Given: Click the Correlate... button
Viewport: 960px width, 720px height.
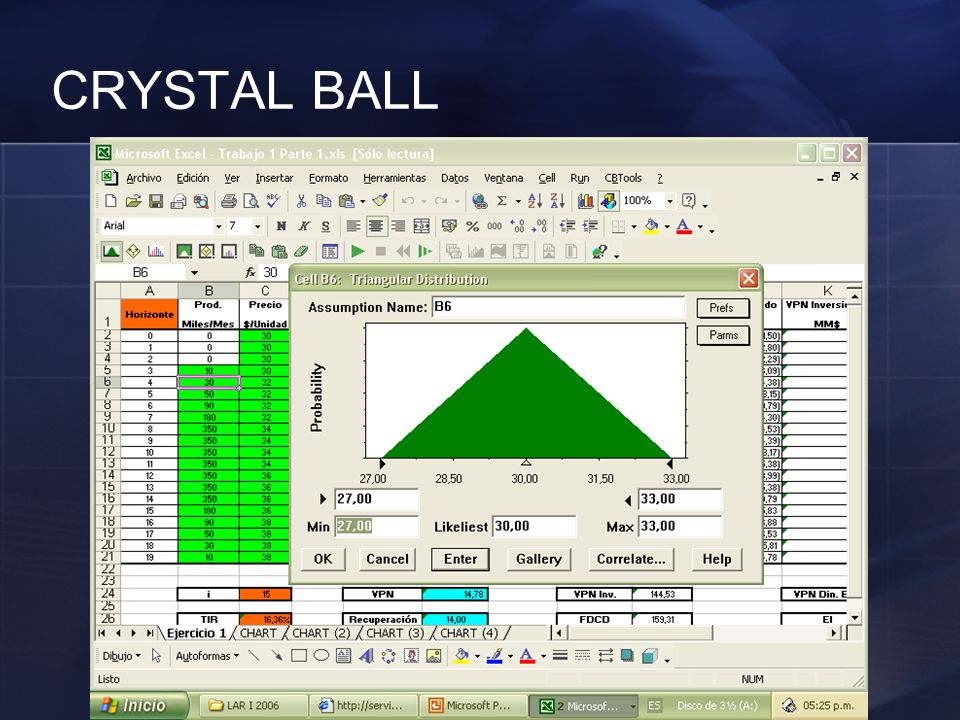Looking at the screenshot, I should (631, 559).
